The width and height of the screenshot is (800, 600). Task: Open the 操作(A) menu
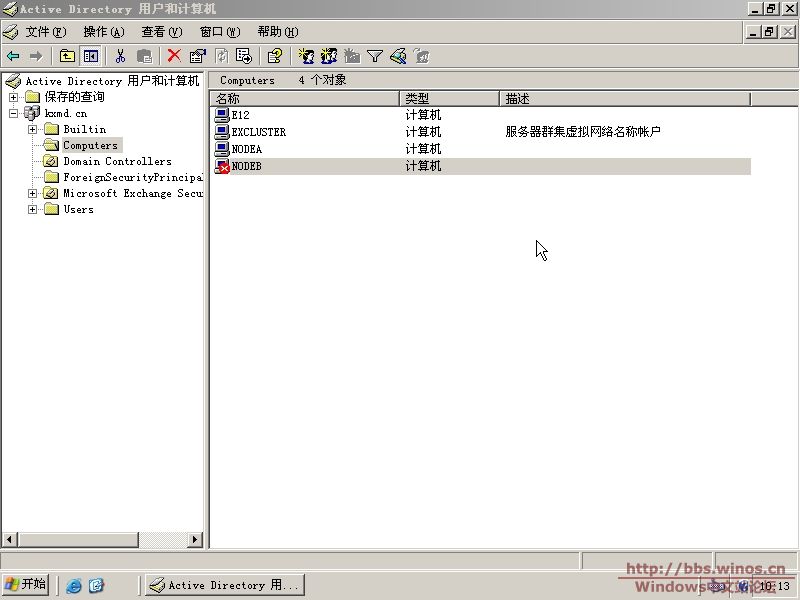coord(104,32)
